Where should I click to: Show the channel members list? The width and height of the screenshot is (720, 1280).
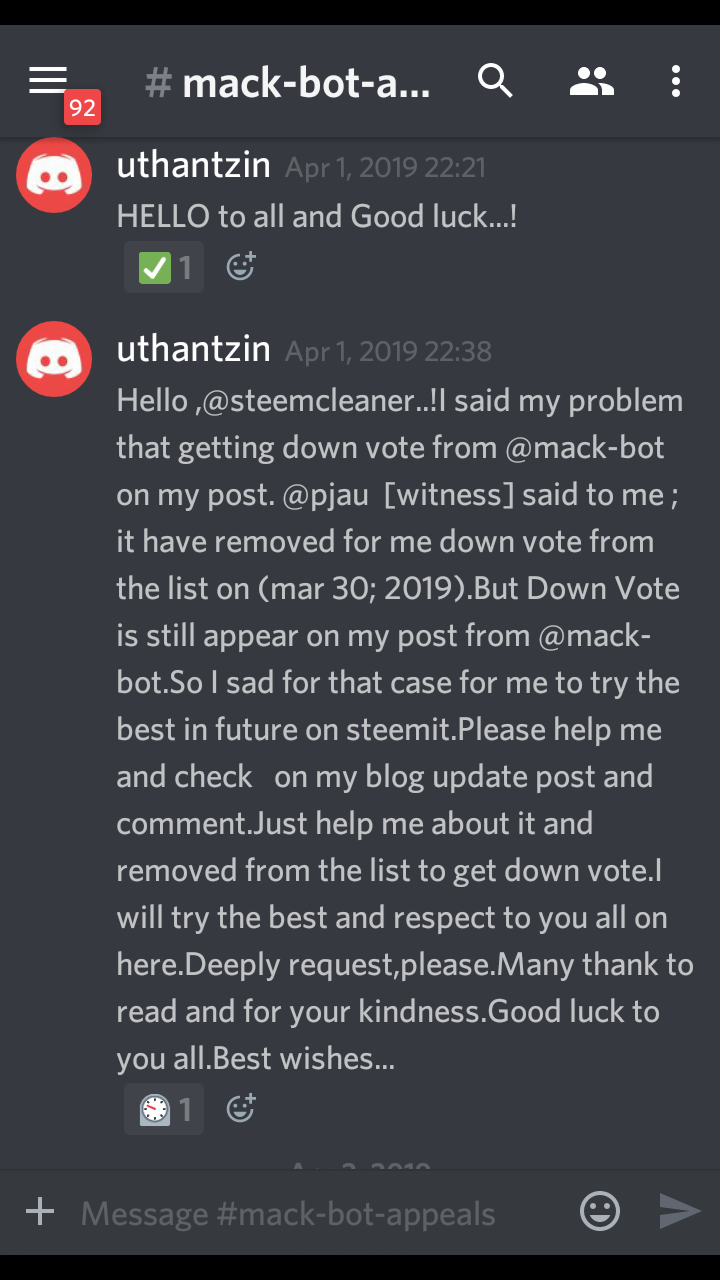click(591, 81)
